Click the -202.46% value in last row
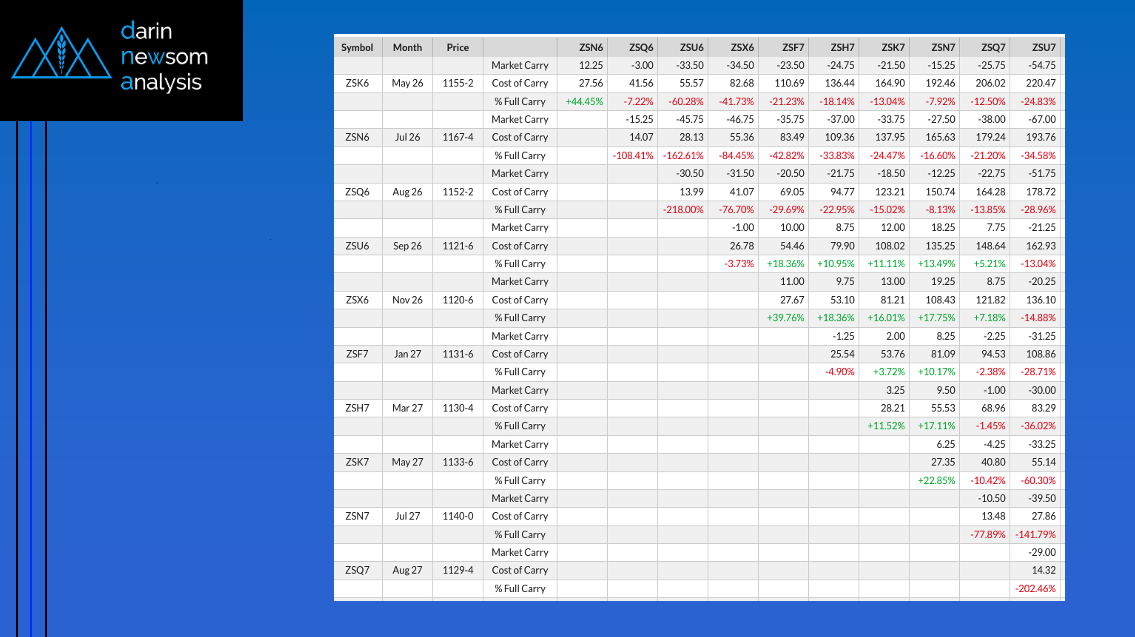The width and height of the screenshot is (1135, 637). pos(1036,588)
